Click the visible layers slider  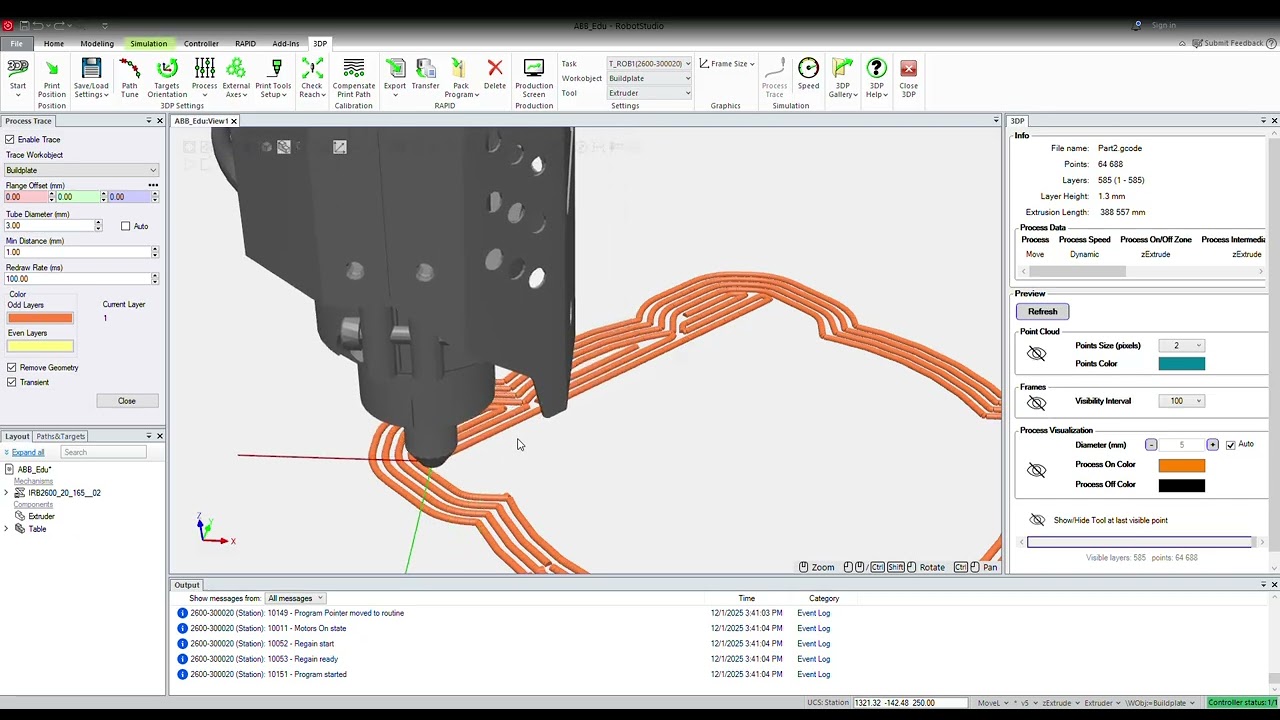pyautogui.click(x=1140, y=542)
